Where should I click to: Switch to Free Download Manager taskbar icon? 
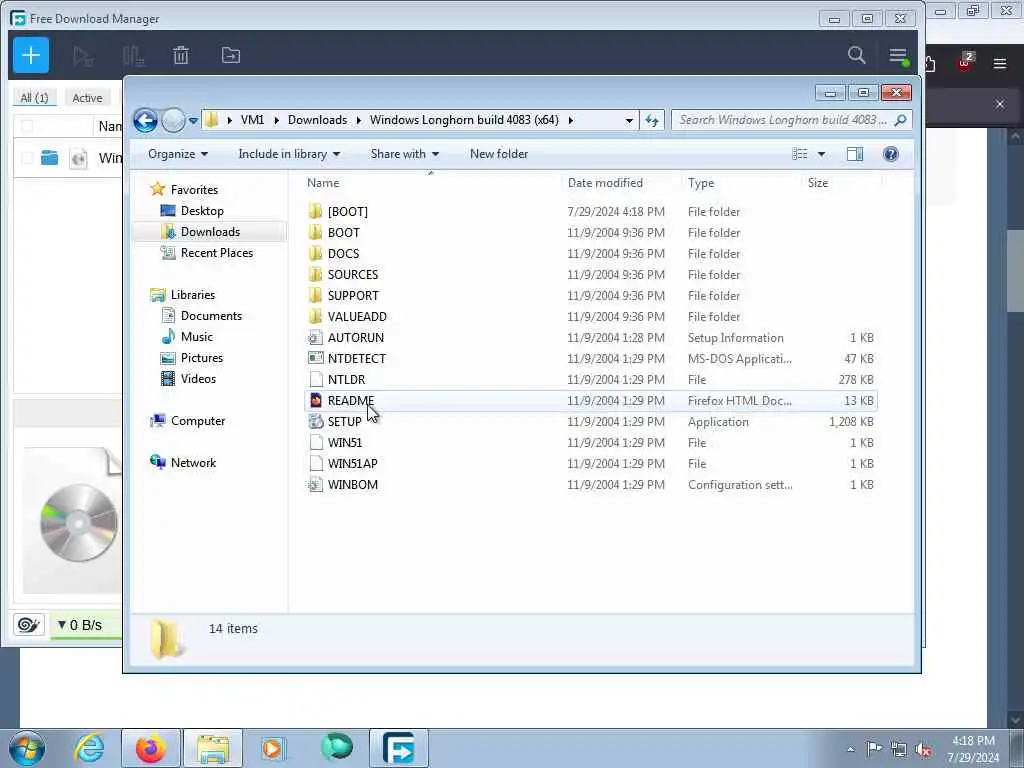[399, 748]
